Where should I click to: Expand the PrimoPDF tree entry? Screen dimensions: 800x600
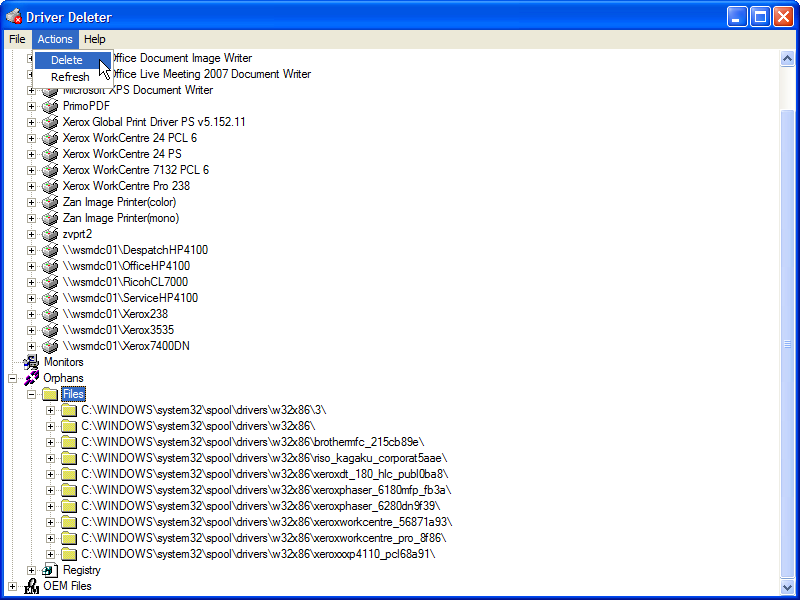click(x=31, y=106)
